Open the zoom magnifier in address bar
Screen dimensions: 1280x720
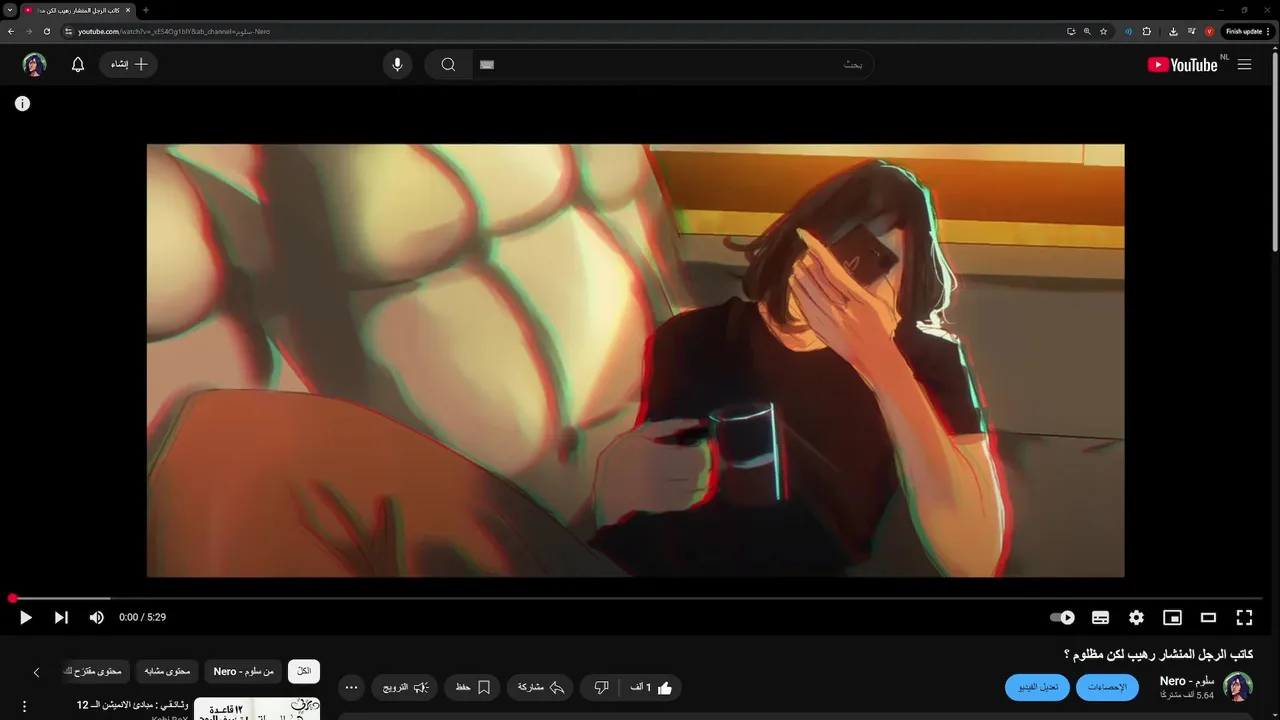pyautogui.click(x=1087, y=31)
